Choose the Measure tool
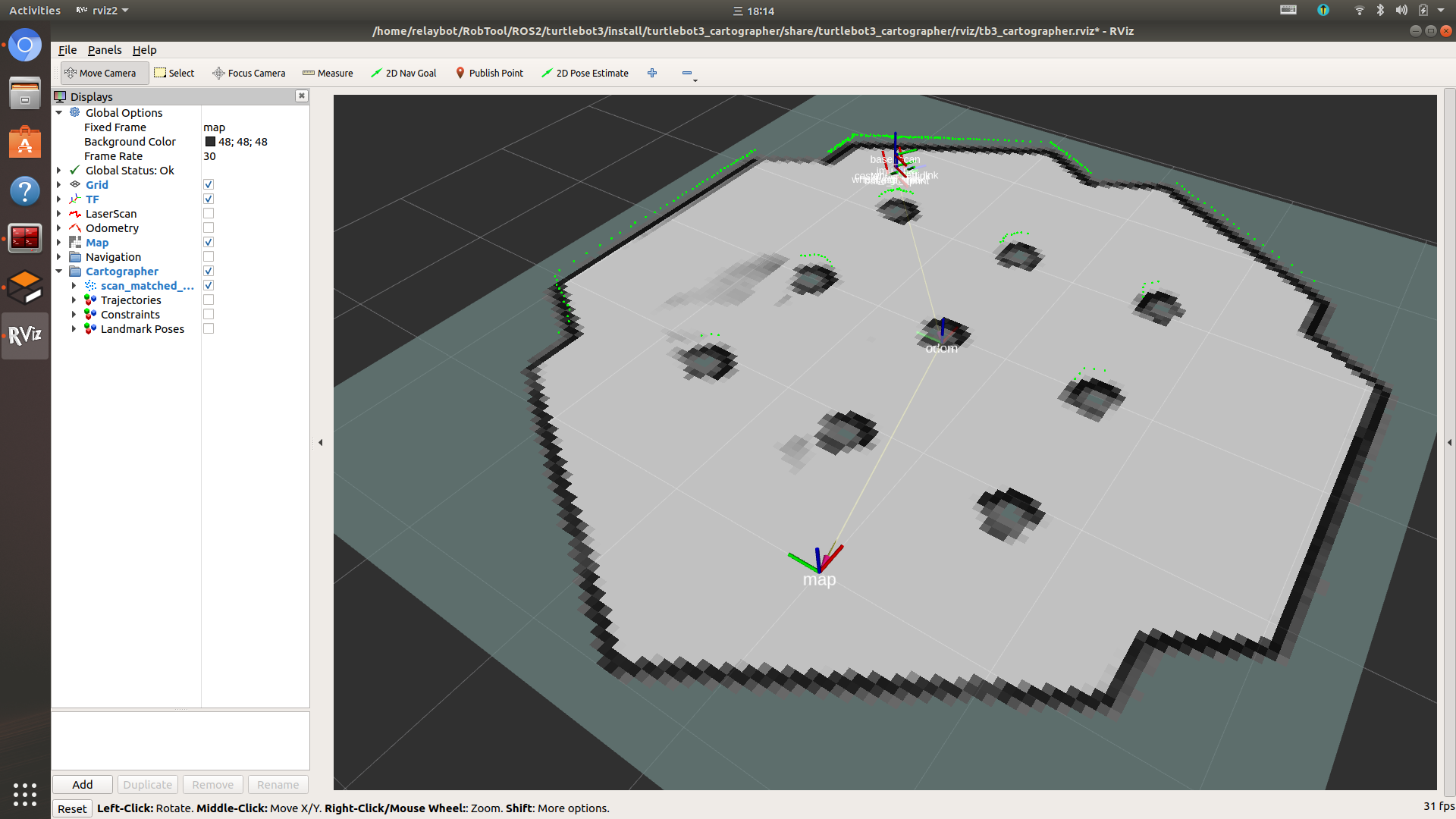1456x819 pixels. tap(328, 73)
